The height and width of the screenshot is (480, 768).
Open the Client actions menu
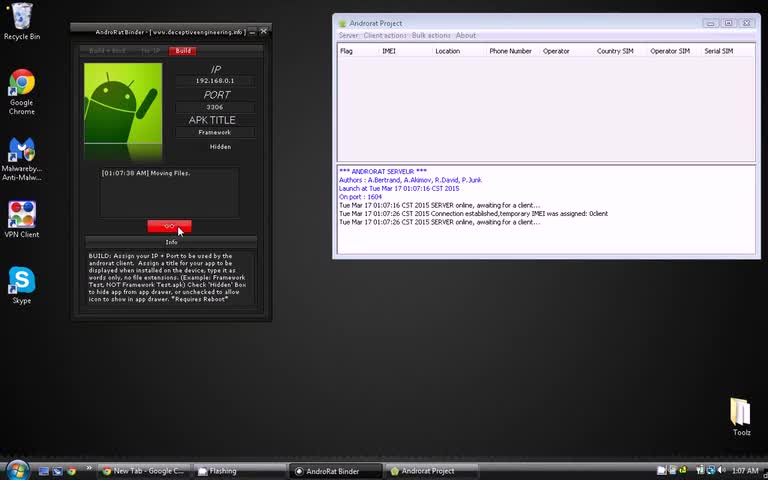tap(385, 35)
